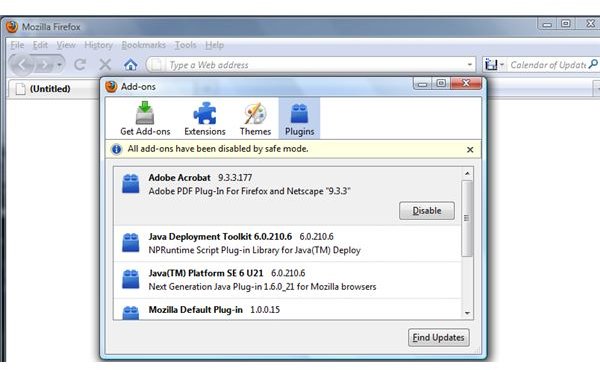The width and height of the screenshot is (600, 370).
Task: Maximize the Add-ons window
Action: pos(441,83)
